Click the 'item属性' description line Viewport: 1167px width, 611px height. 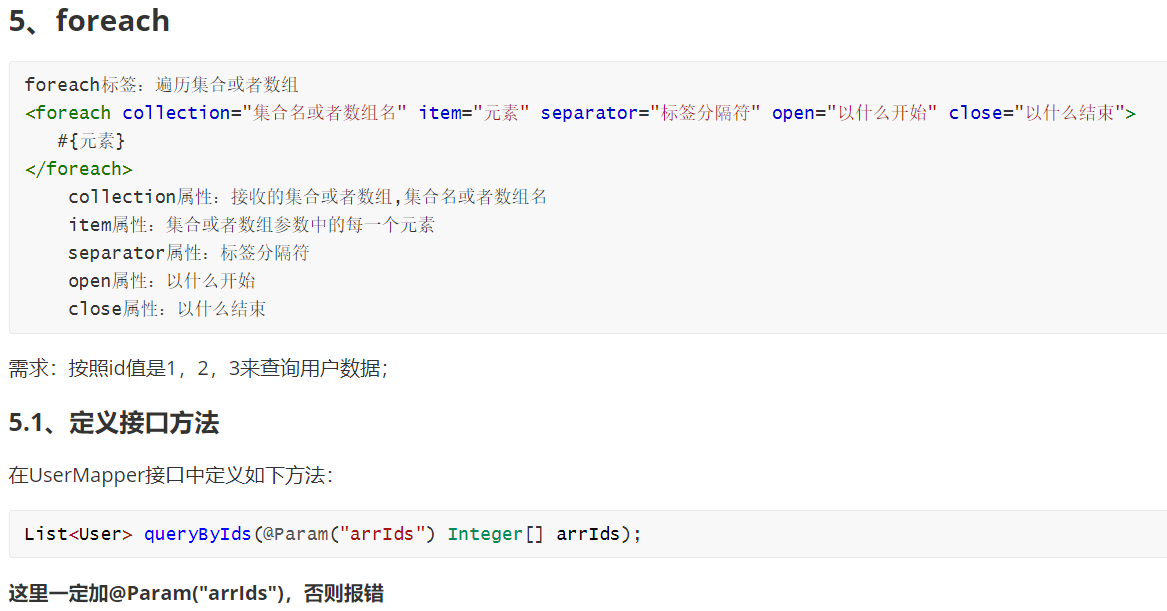[x=252, y=225]
